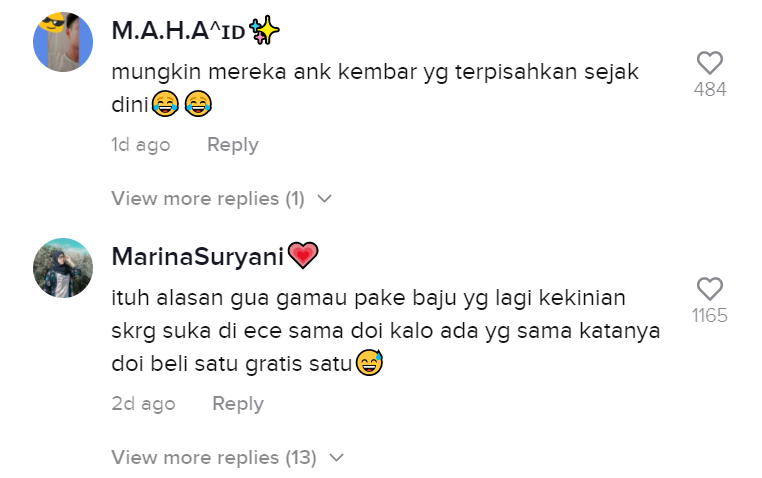
Task: Like the M.A.H.A^ID comment with heart icon
Action: [x=710, y=63]
